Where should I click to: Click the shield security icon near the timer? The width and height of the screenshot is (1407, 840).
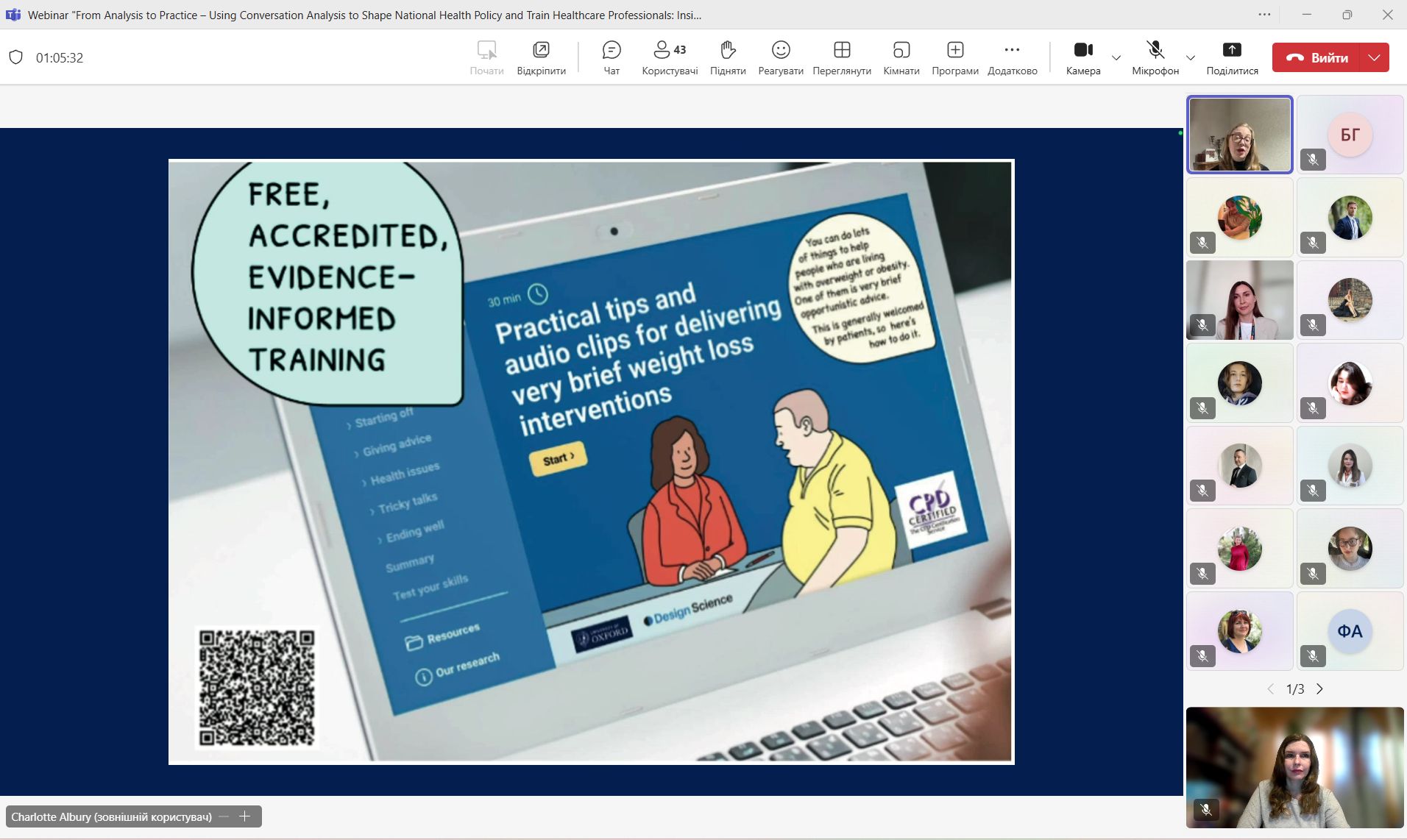[15, 57]
